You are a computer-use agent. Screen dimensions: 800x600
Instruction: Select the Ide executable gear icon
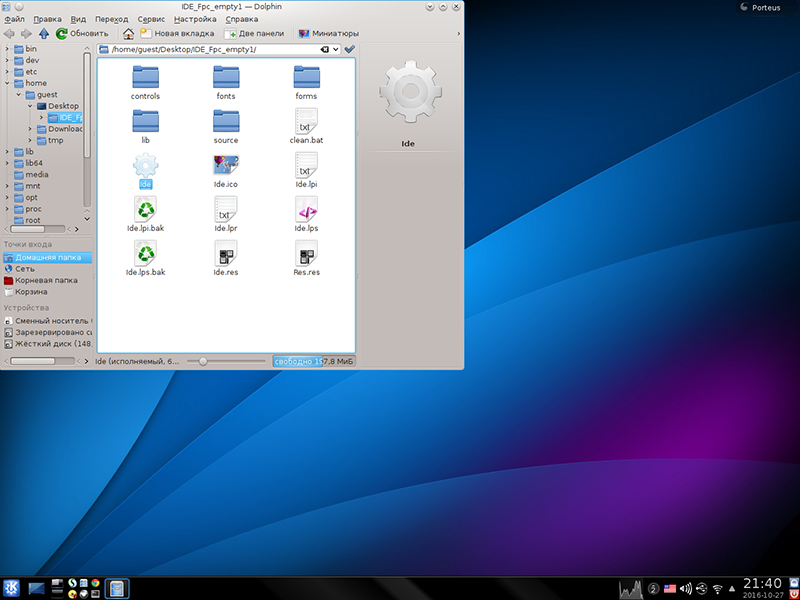tap(145, 165)
